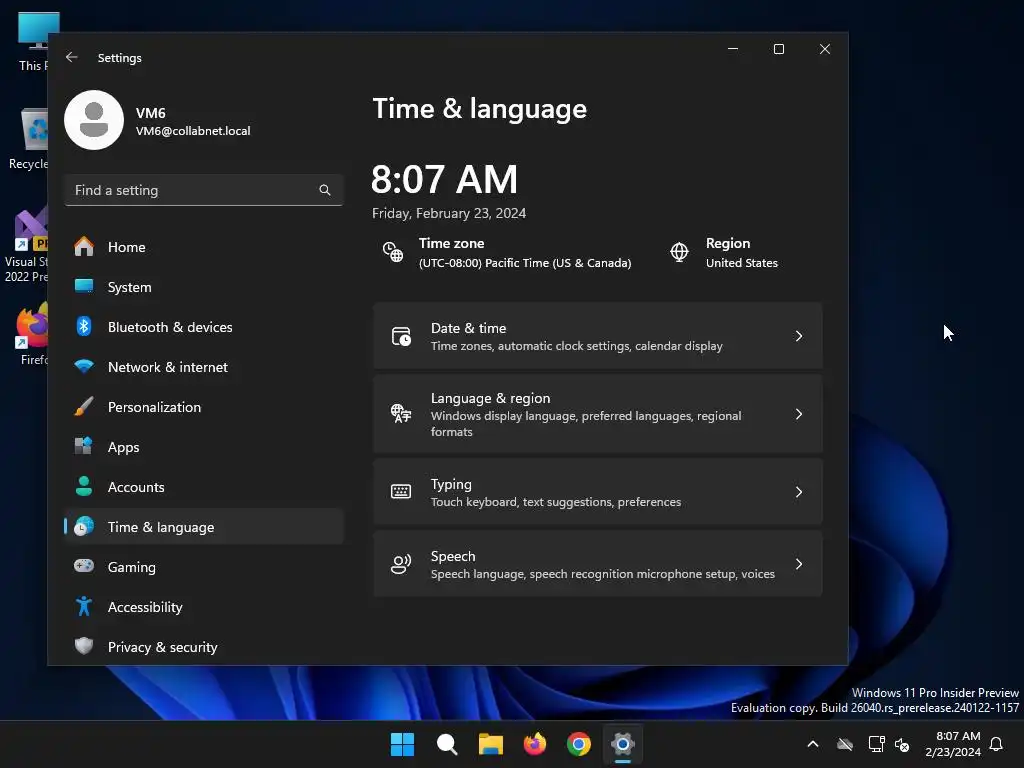This screenshot has width=1024, height=768.
Task: Click the Personalization paintbrush icon
Action: pyautogui.click(x=84, y=407)
